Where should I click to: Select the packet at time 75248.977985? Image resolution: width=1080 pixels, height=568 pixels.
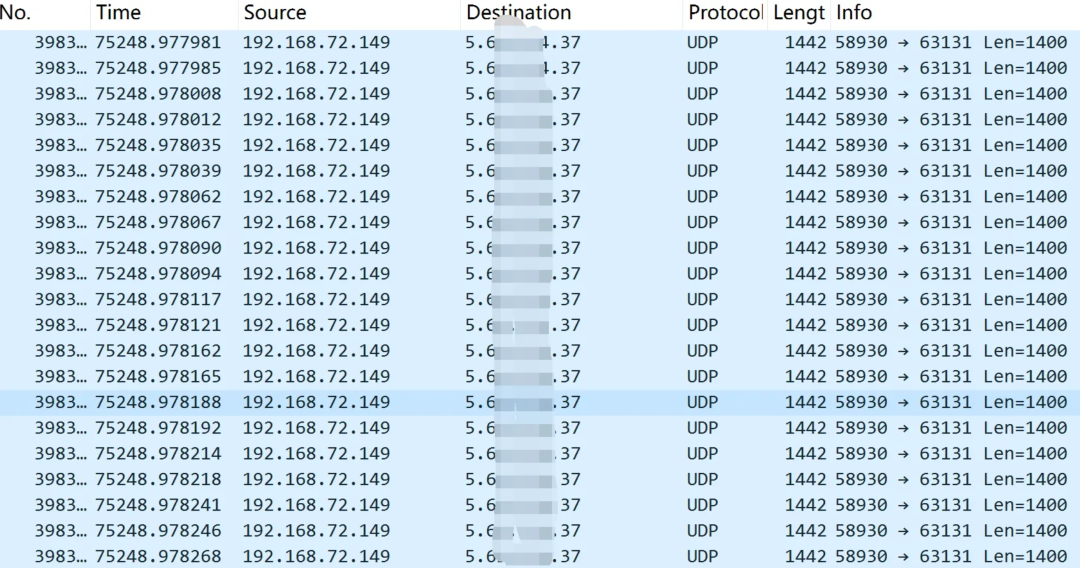pos(158,68)
